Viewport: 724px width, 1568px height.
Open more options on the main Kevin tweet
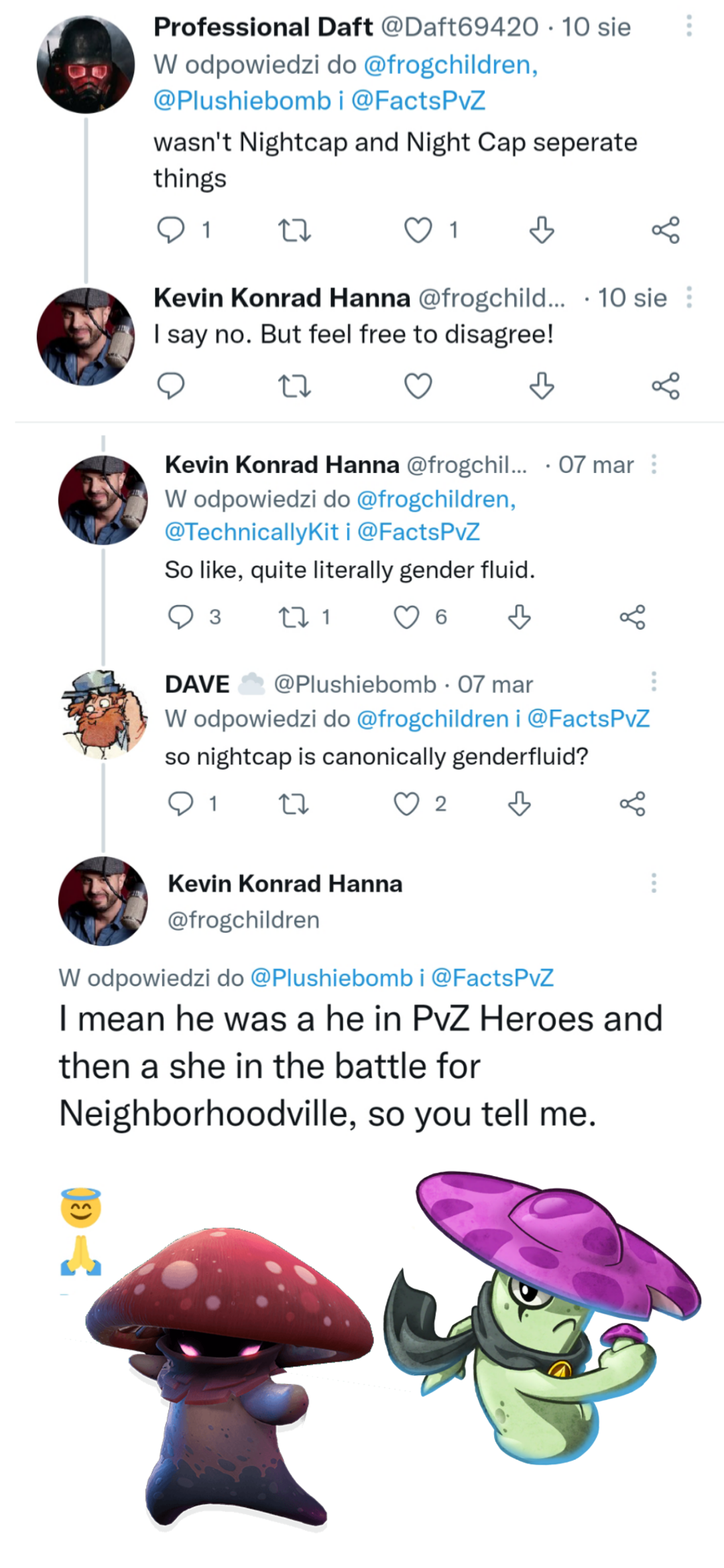point(654,883)
